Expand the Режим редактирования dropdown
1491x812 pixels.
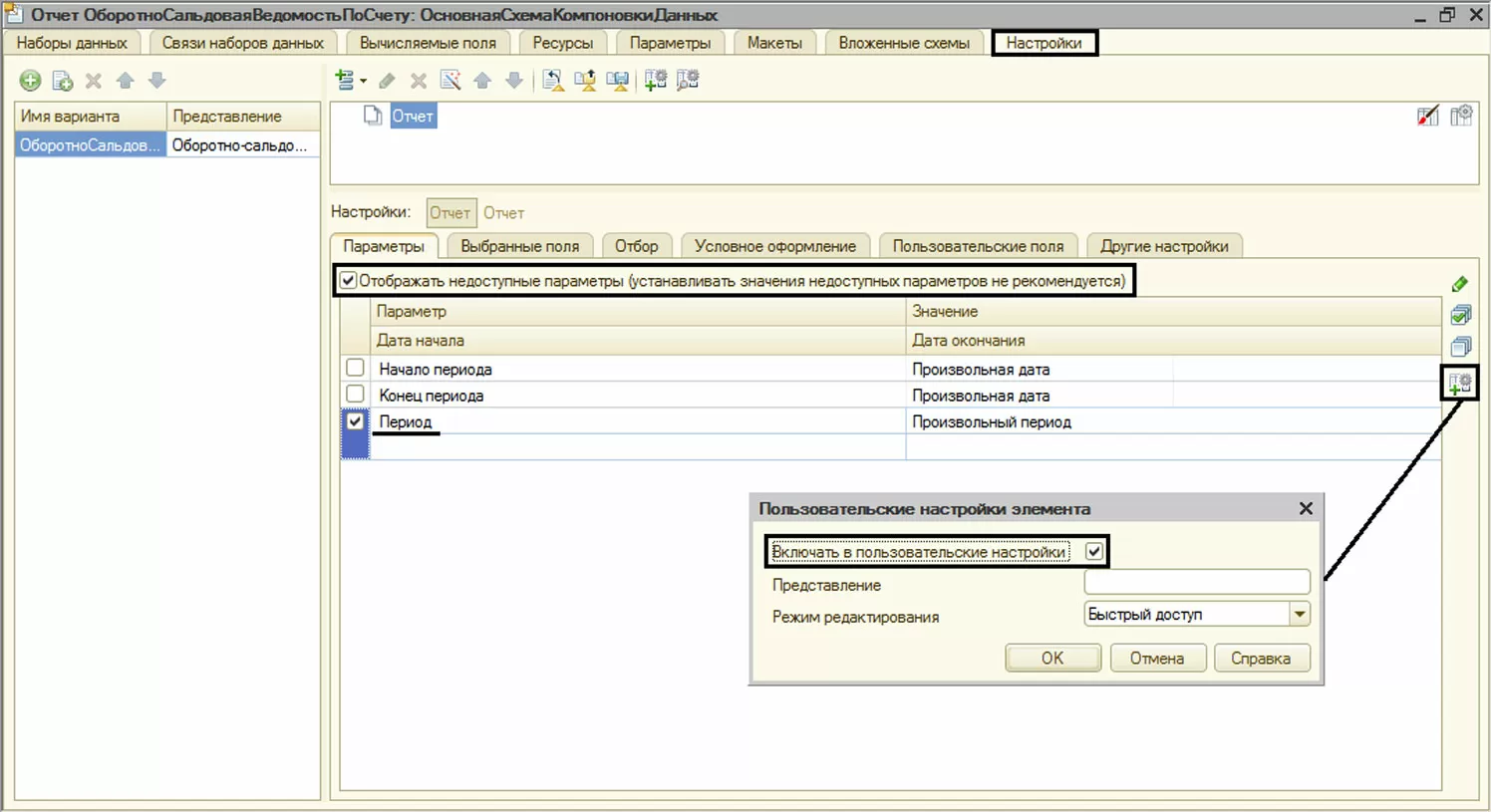coord(1299,615)
